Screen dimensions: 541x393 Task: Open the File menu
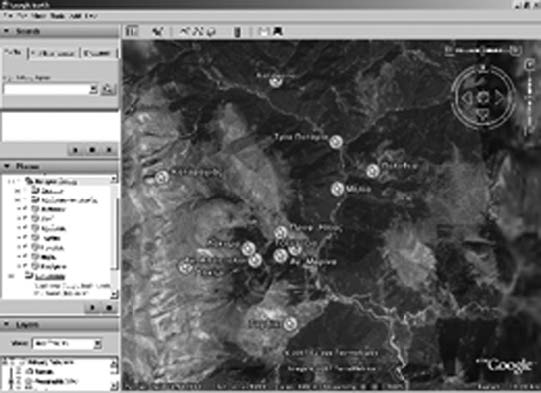9,16
